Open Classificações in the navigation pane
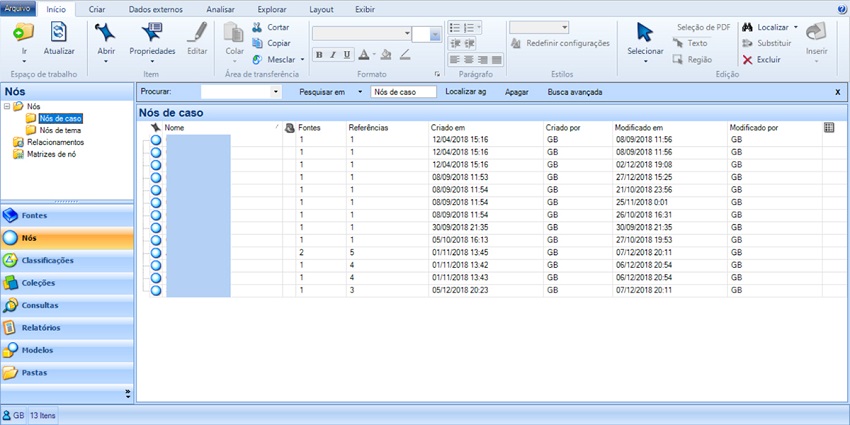 click(47, 261)
